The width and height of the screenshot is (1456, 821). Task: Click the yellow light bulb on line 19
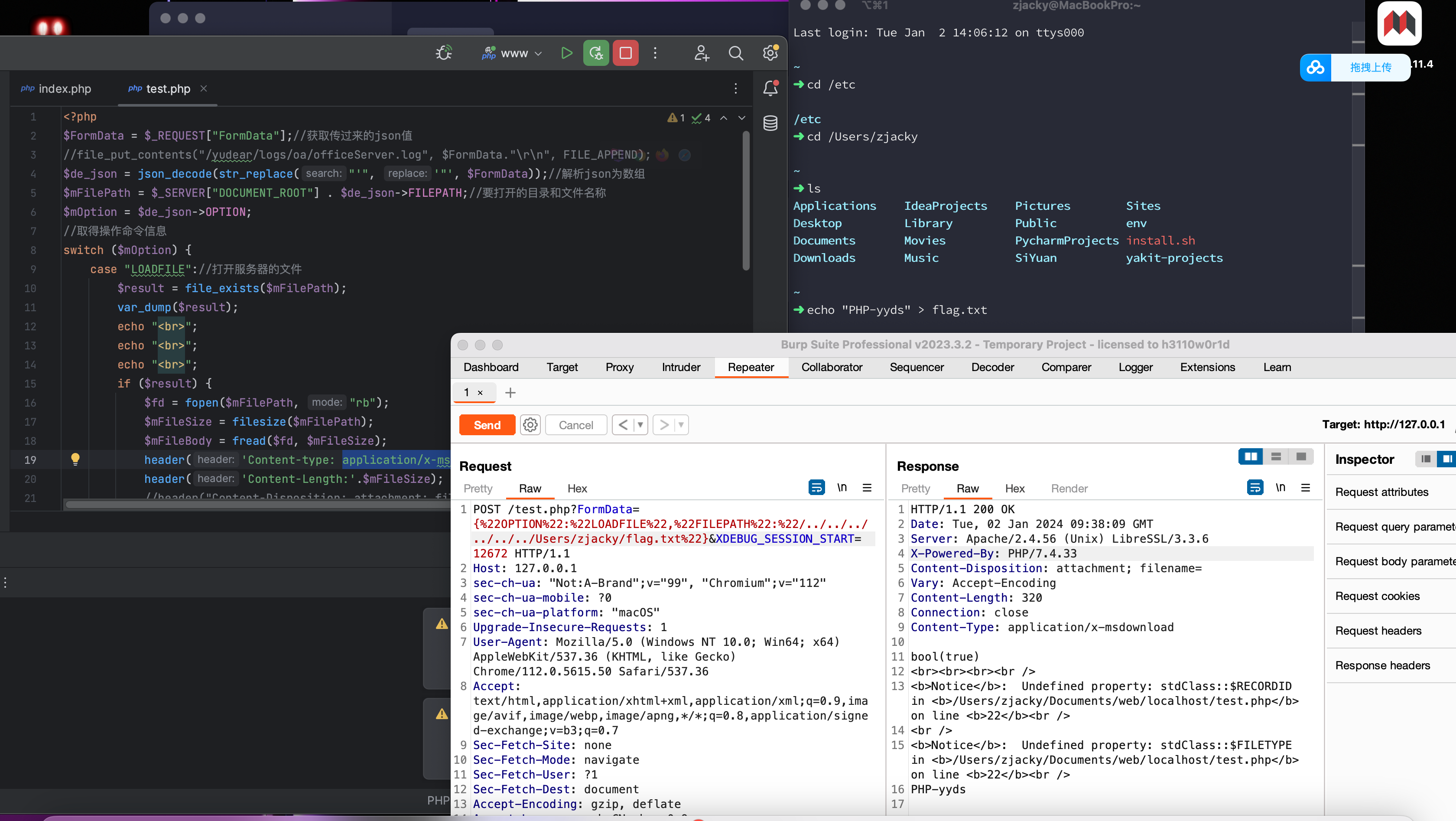(75, 459)
